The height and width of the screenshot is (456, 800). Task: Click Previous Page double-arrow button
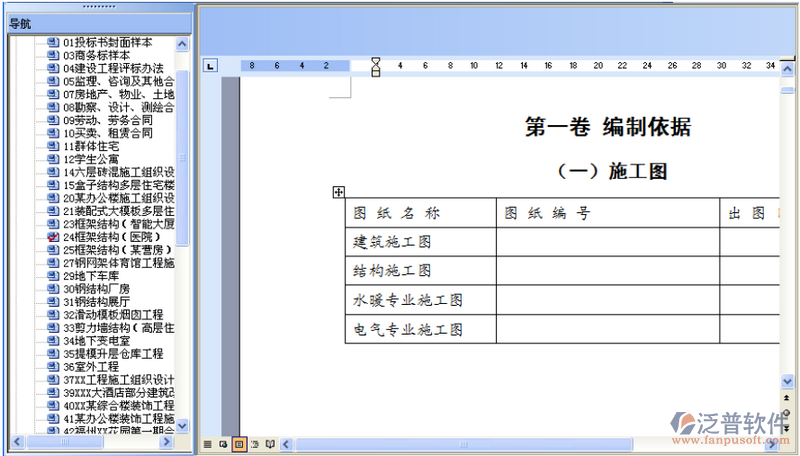coord(786,398)
